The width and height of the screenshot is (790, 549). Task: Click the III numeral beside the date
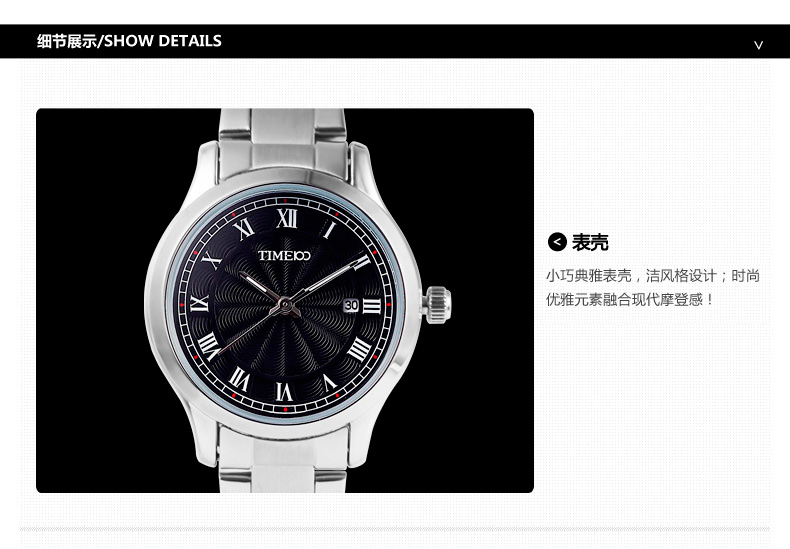[x=372, y=306]
